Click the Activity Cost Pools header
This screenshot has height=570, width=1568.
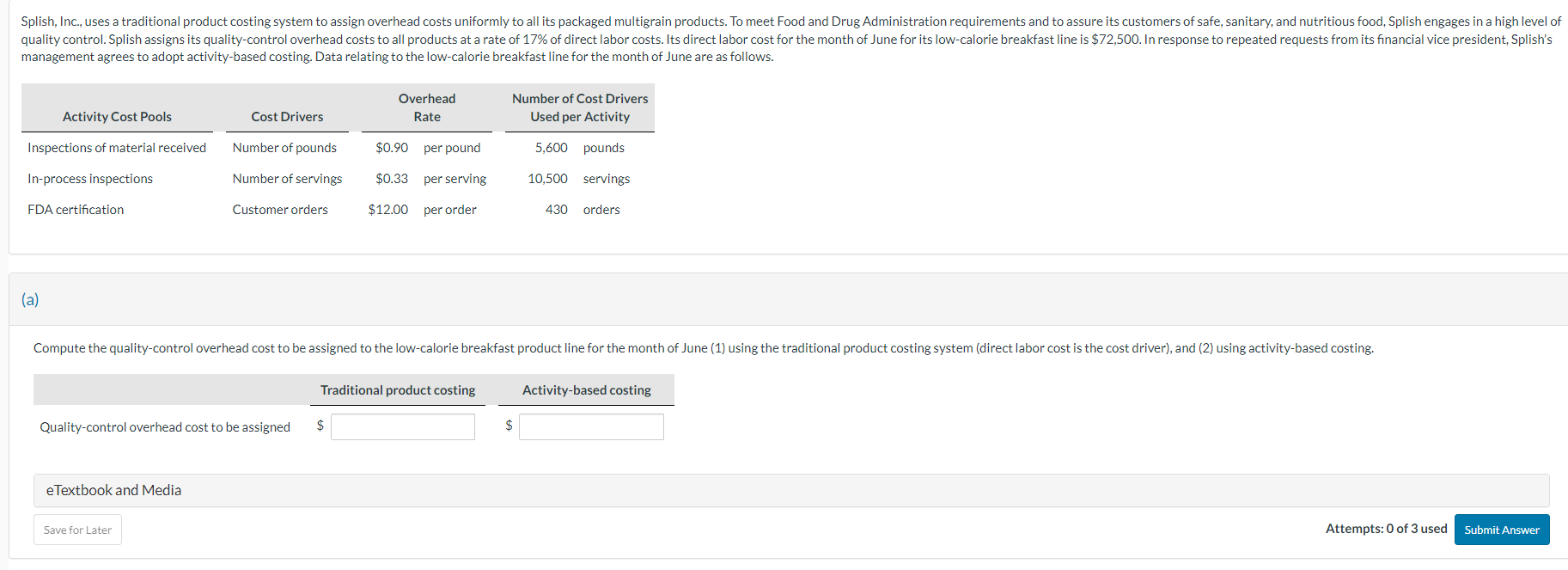[117, 116]
